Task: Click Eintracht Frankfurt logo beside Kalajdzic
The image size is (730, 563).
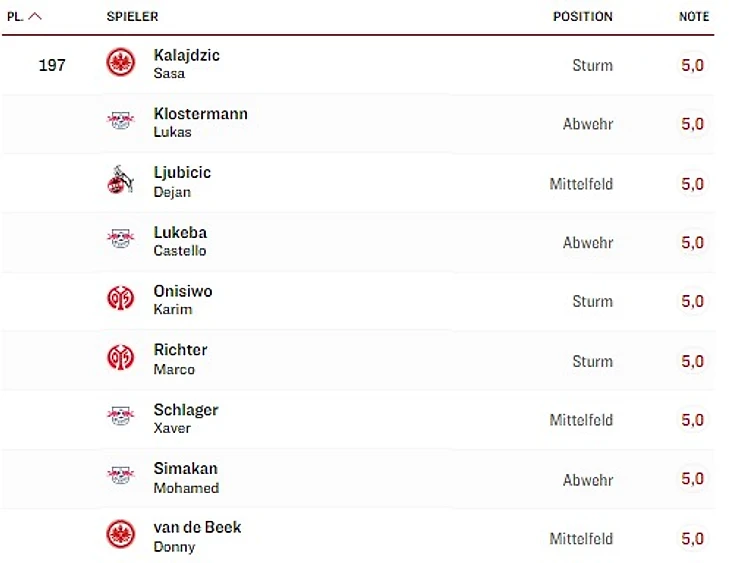Action: [121, 63]
